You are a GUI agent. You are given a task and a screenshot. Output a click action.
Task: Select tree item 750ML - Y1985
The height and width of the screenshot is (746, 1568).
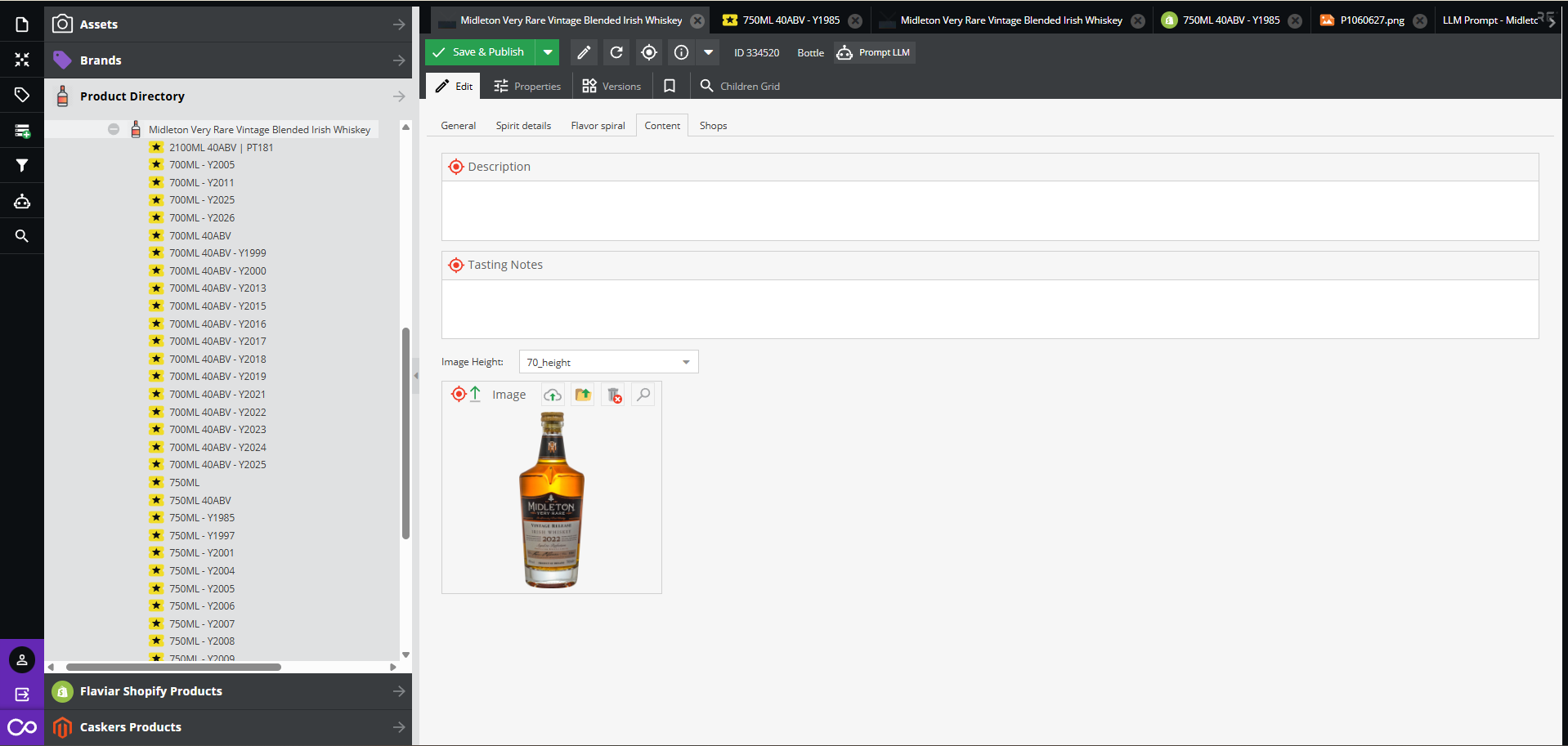coord(202,518)
